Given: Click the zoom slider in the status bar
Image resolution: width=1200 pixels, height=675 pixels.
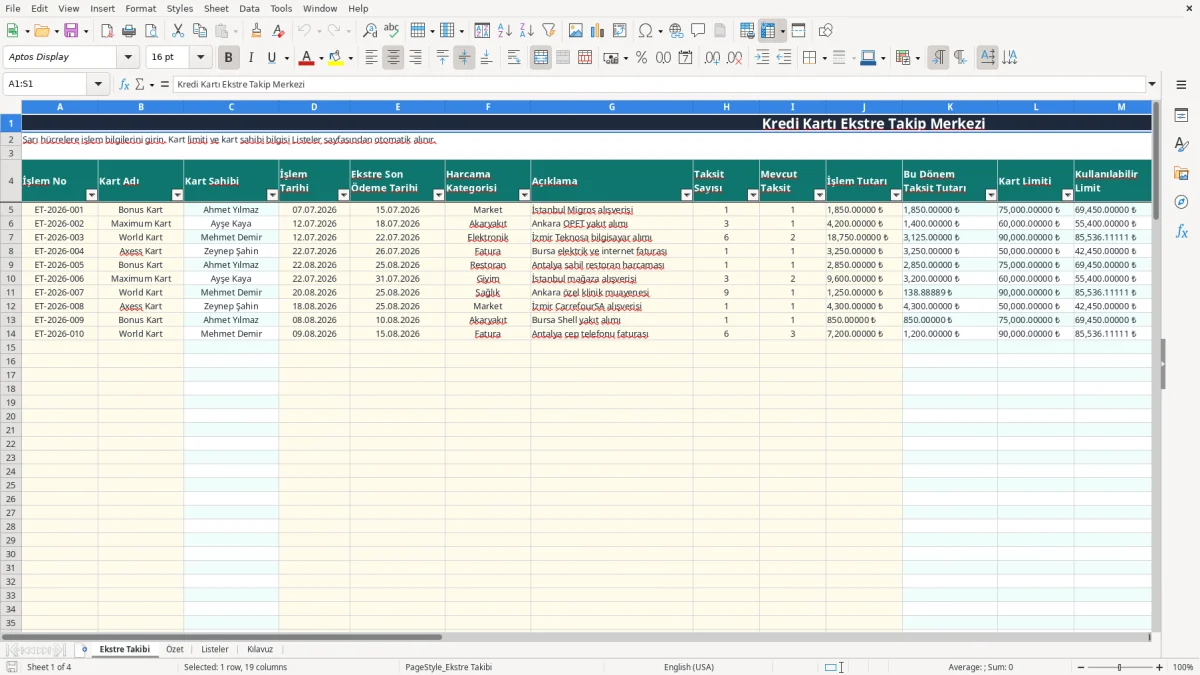Looking at the screenshot, I should [x=1120, y=667].
